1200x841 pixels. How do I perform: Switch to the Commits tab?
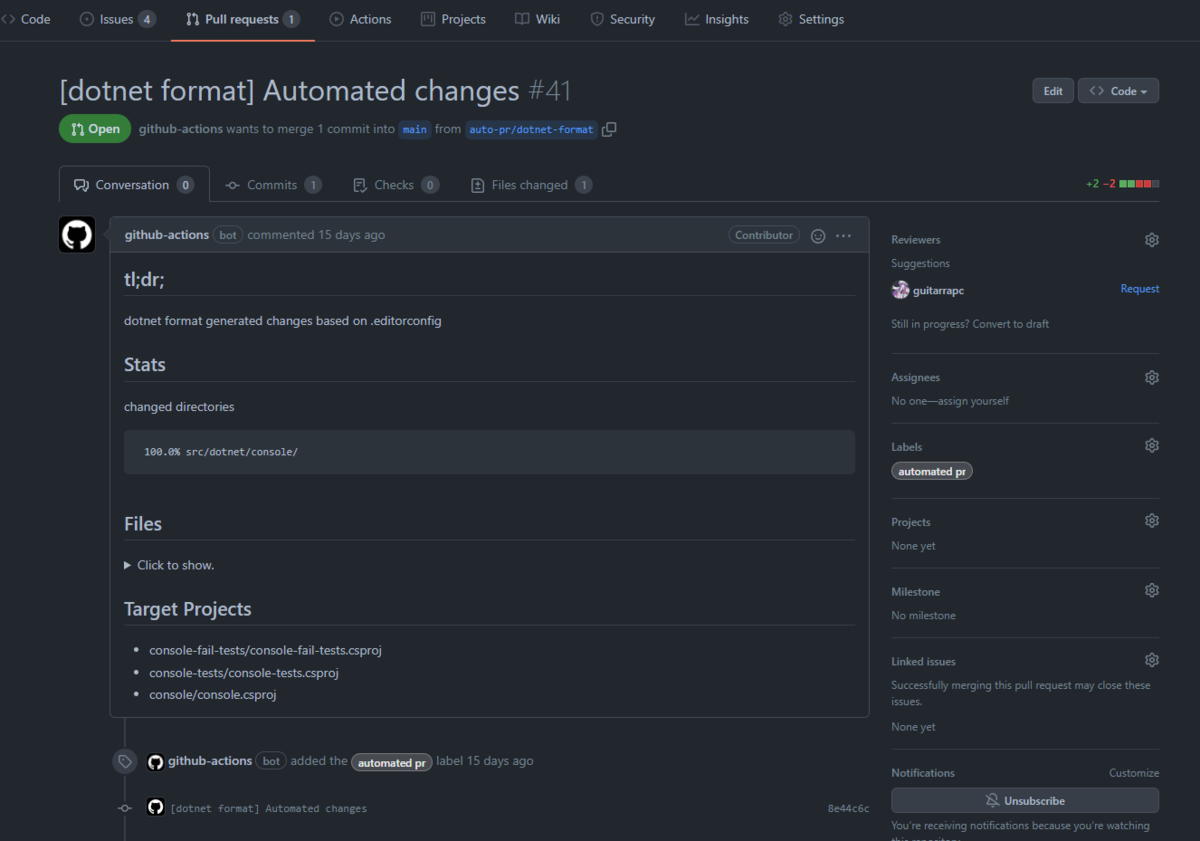click(x=273, y=185)
